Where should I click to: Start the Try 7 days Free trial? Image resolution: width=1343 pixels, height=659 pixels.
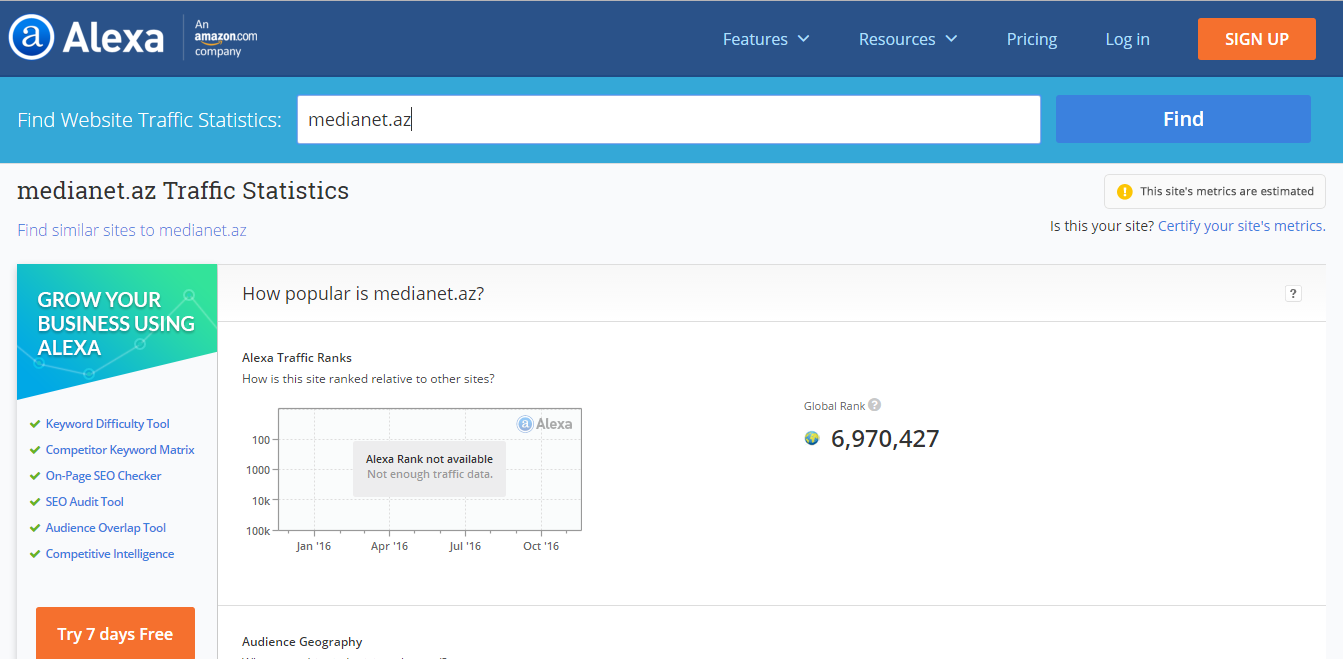115,634
